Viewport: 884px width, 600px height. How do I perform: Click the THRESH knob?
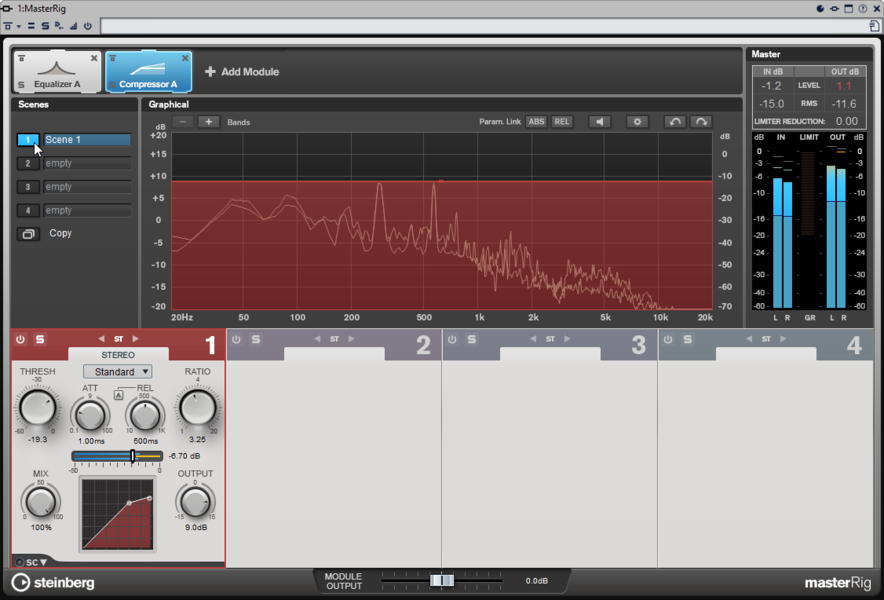(37, 408)
